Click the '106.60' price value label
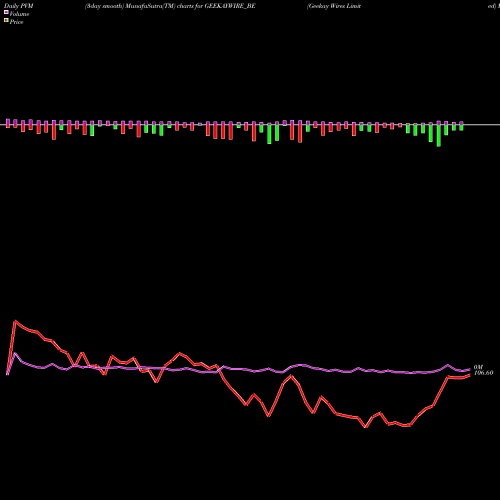Screen dimensions: 500x500 (x=483, y=373)
